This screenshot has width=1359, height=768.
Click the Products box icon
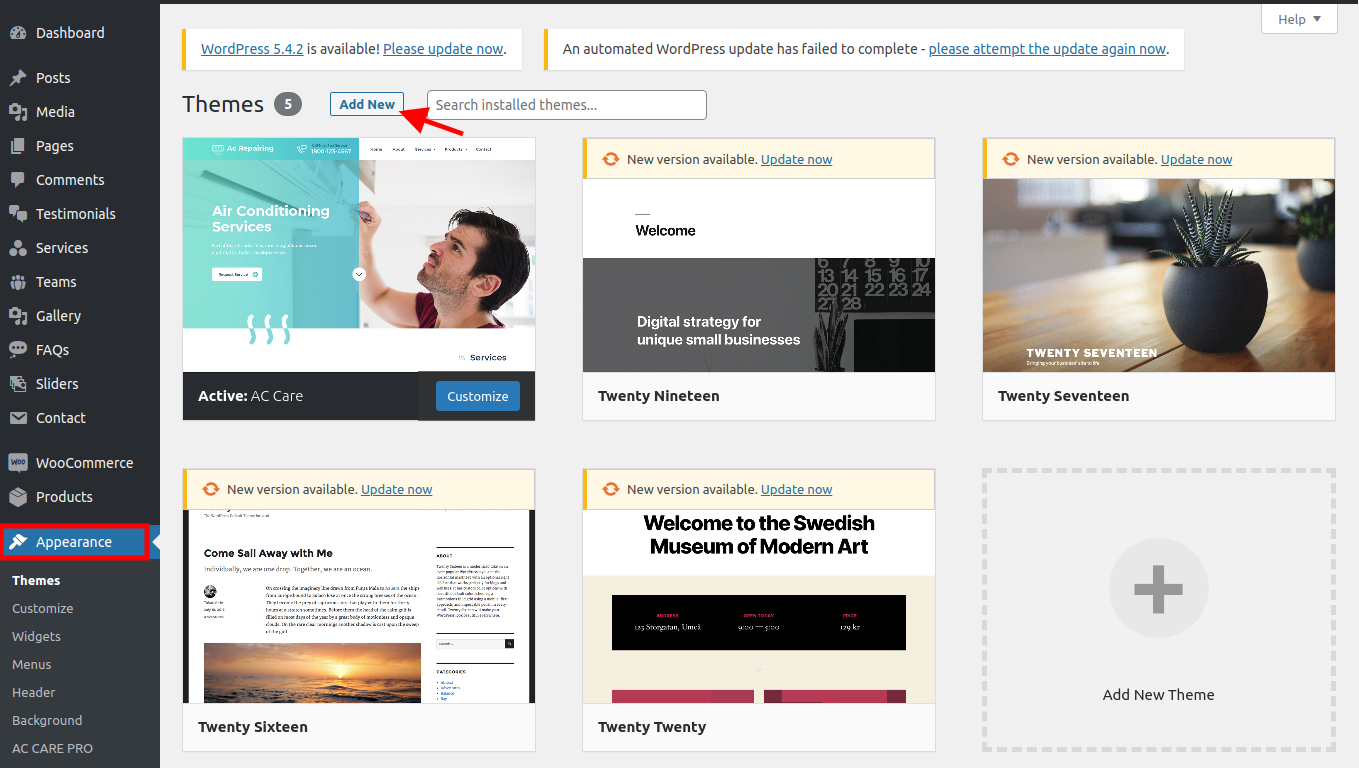pos(18,497)
